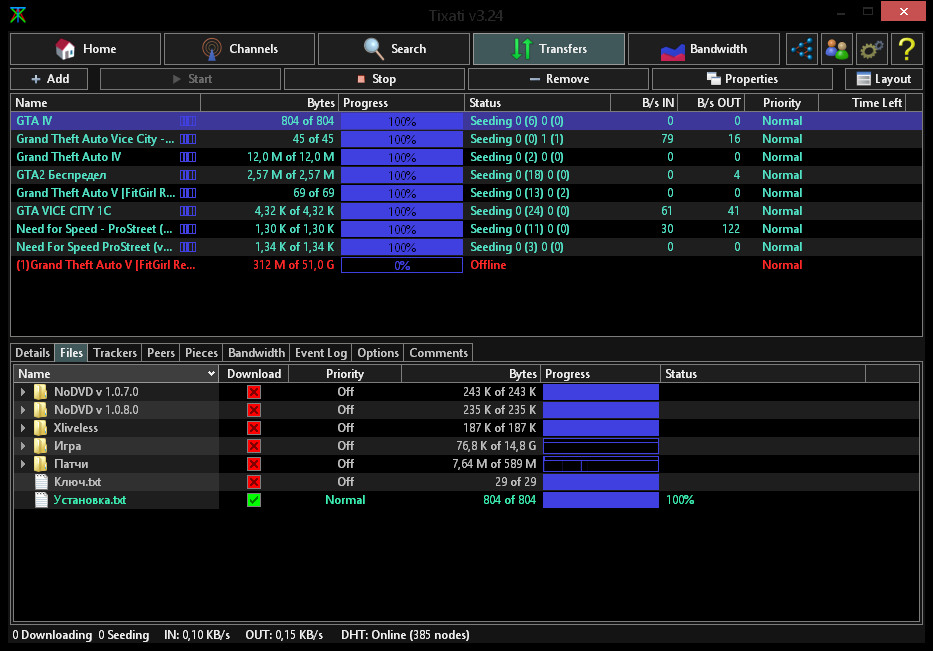933x651 pixels.
Task: Enable download for Ключ.txt
Action: pyautogui.click(x=254, y=482)
